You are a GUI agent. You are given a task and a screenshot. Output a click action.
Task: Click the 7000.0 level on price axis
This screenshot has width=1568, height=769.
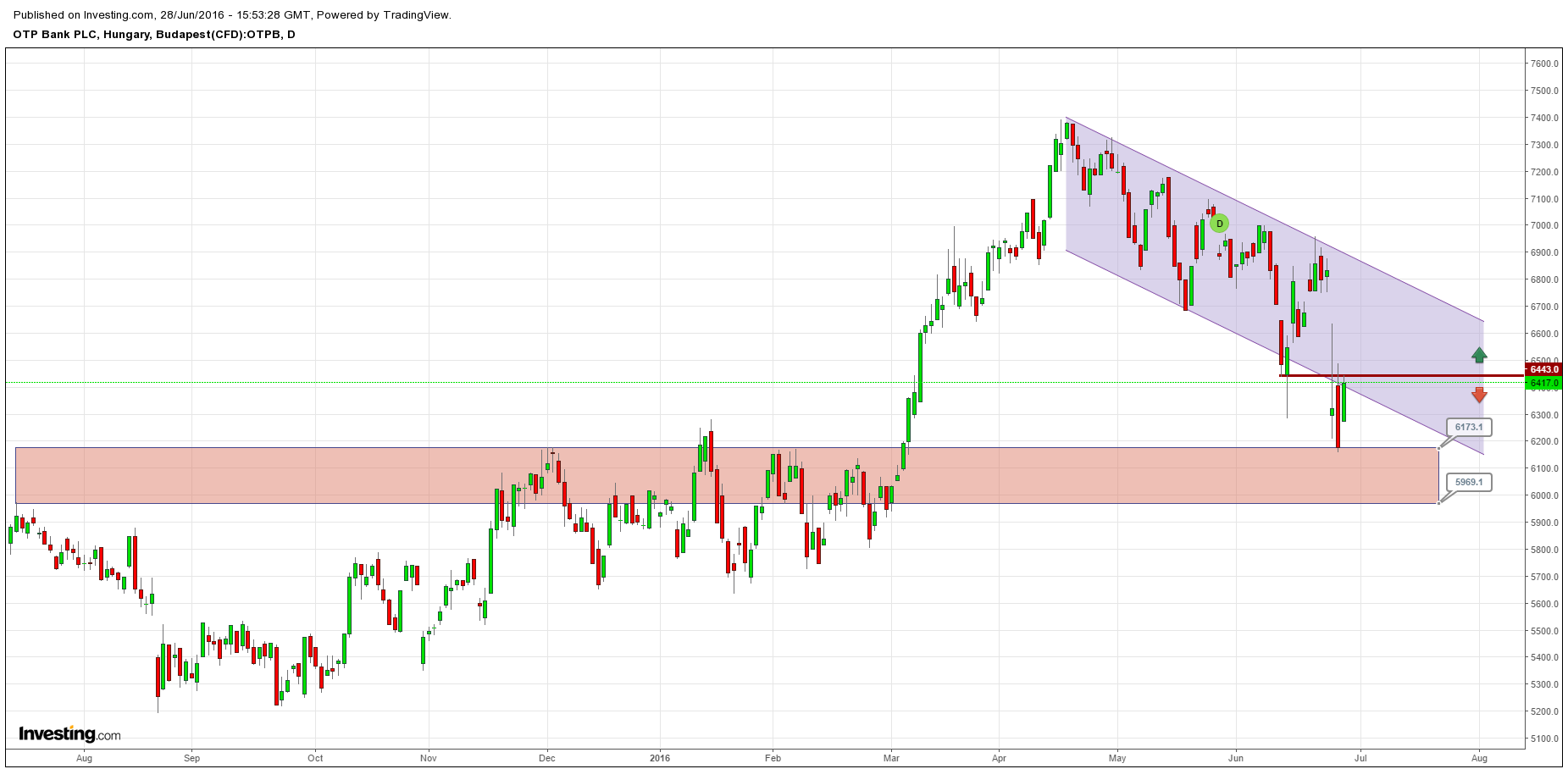1545,226
